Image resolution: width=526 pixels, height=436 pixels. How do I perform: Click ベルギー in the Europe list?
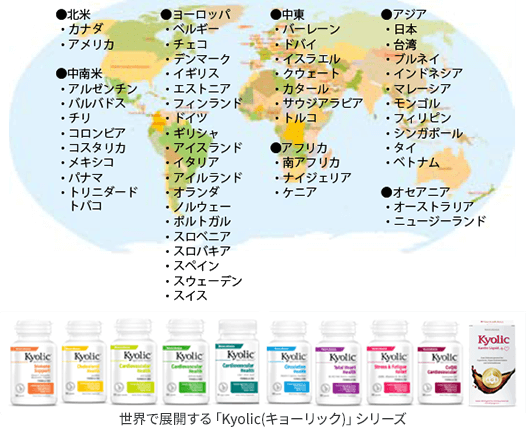(x=196, y=29)
